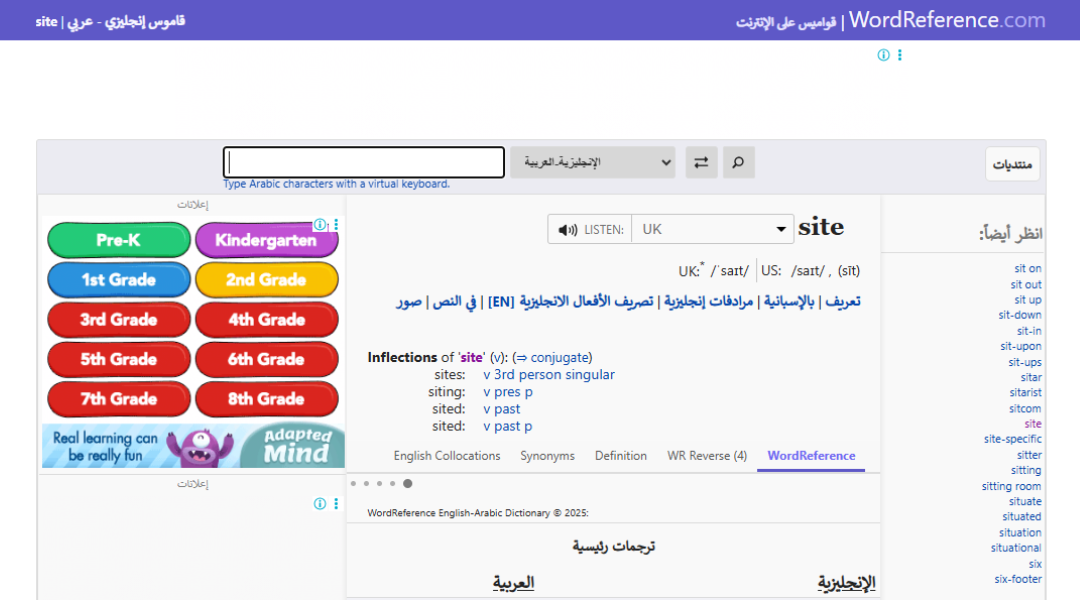The image size is (1080, 600).
Task: Open the forums button (منتديات)
Action: [1012, 165]
